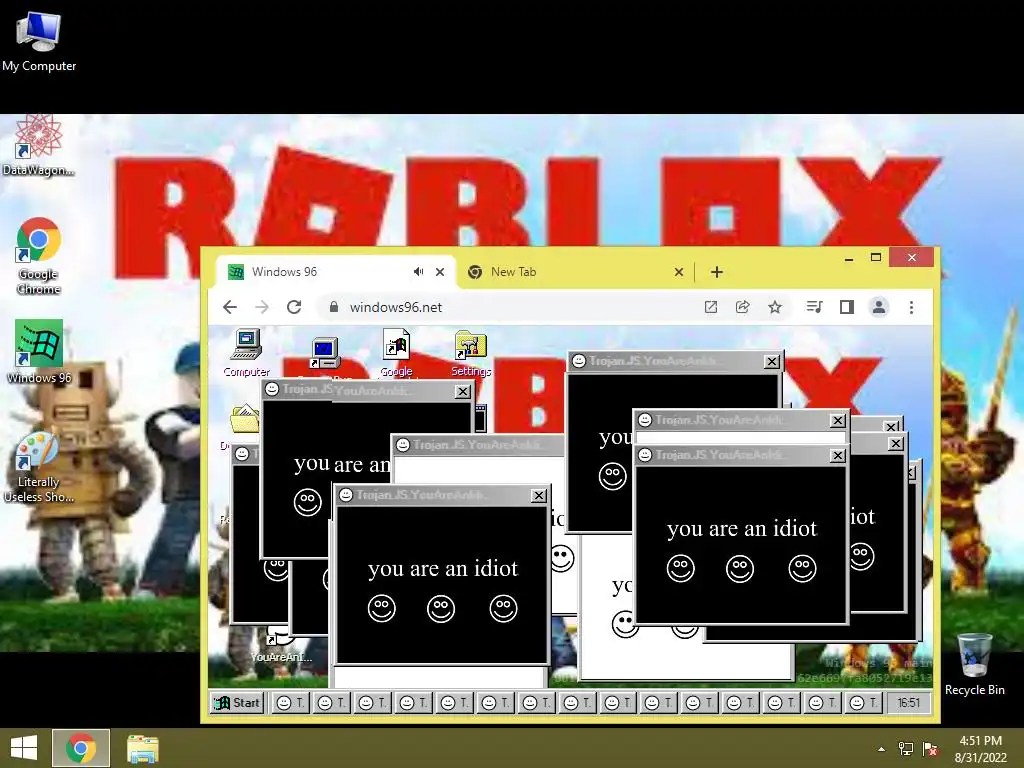Screen dimensions: 1024x768
Task: Open My Computer desktop icon
Action: (39, 40)
